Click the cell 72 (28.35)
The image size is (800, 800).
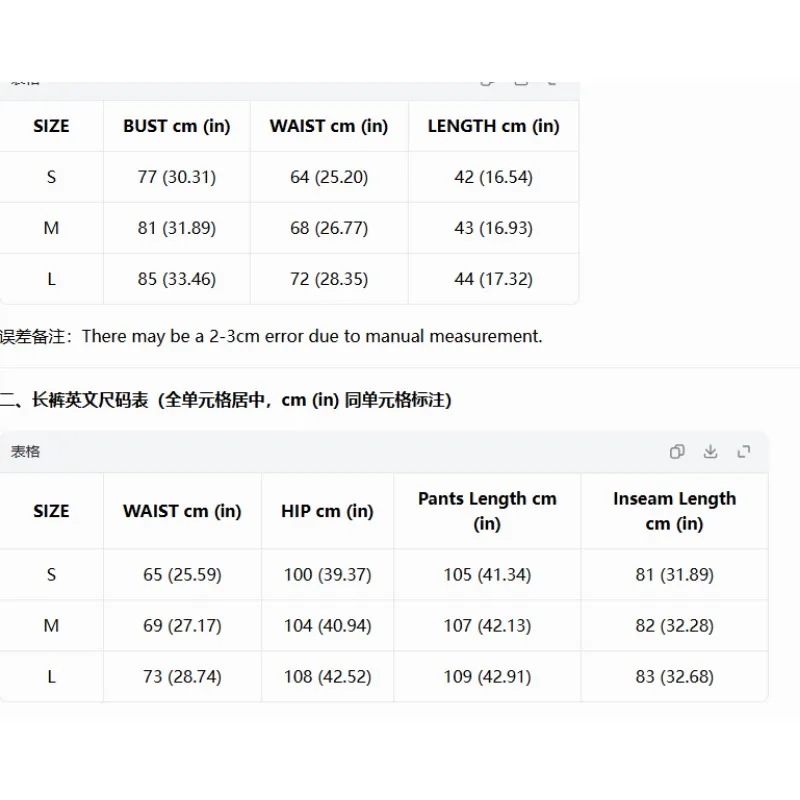coord(329,279)
